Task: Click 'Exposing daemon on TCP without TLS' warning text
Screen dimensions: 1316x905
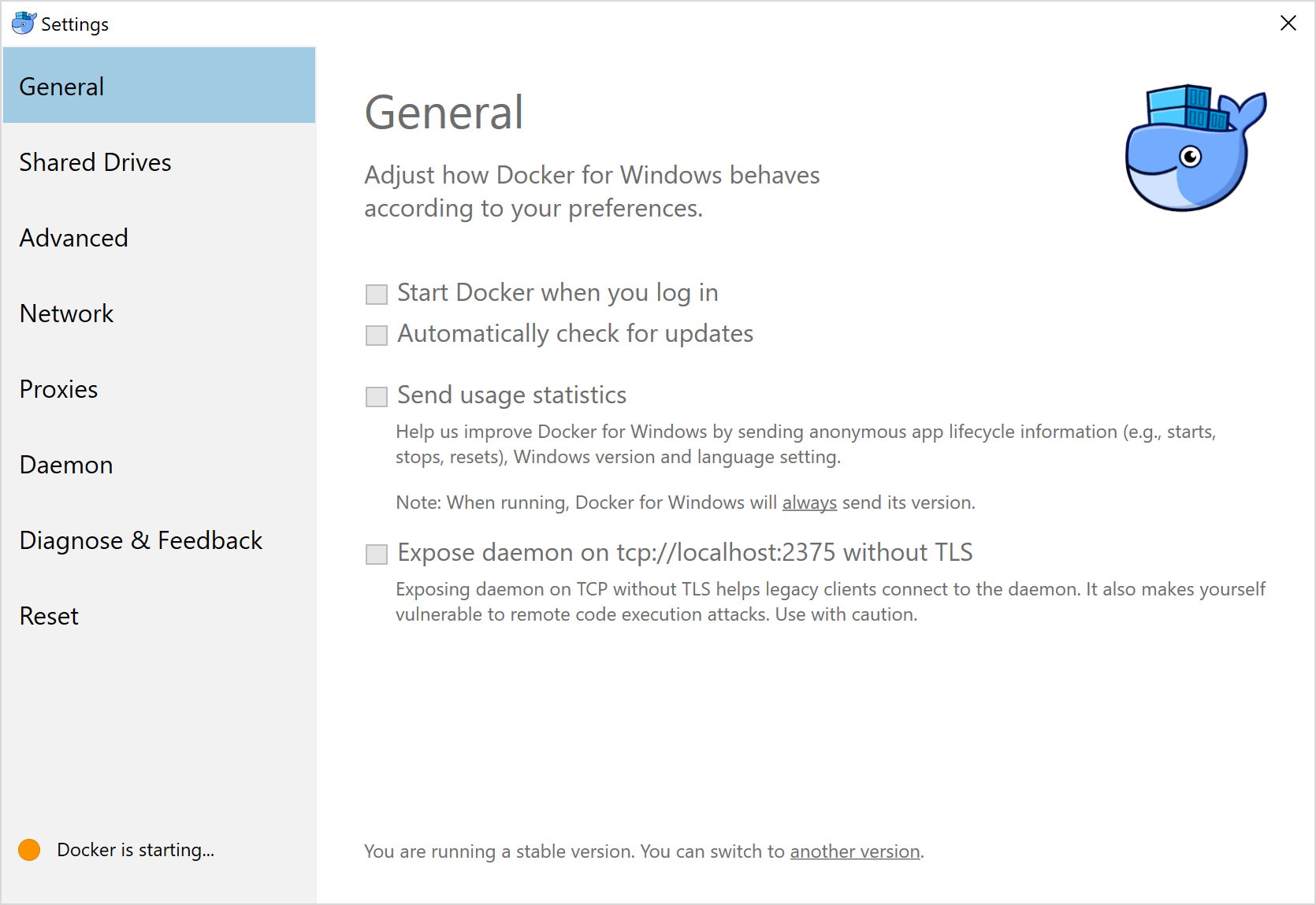Action: (x=831, y=602)
